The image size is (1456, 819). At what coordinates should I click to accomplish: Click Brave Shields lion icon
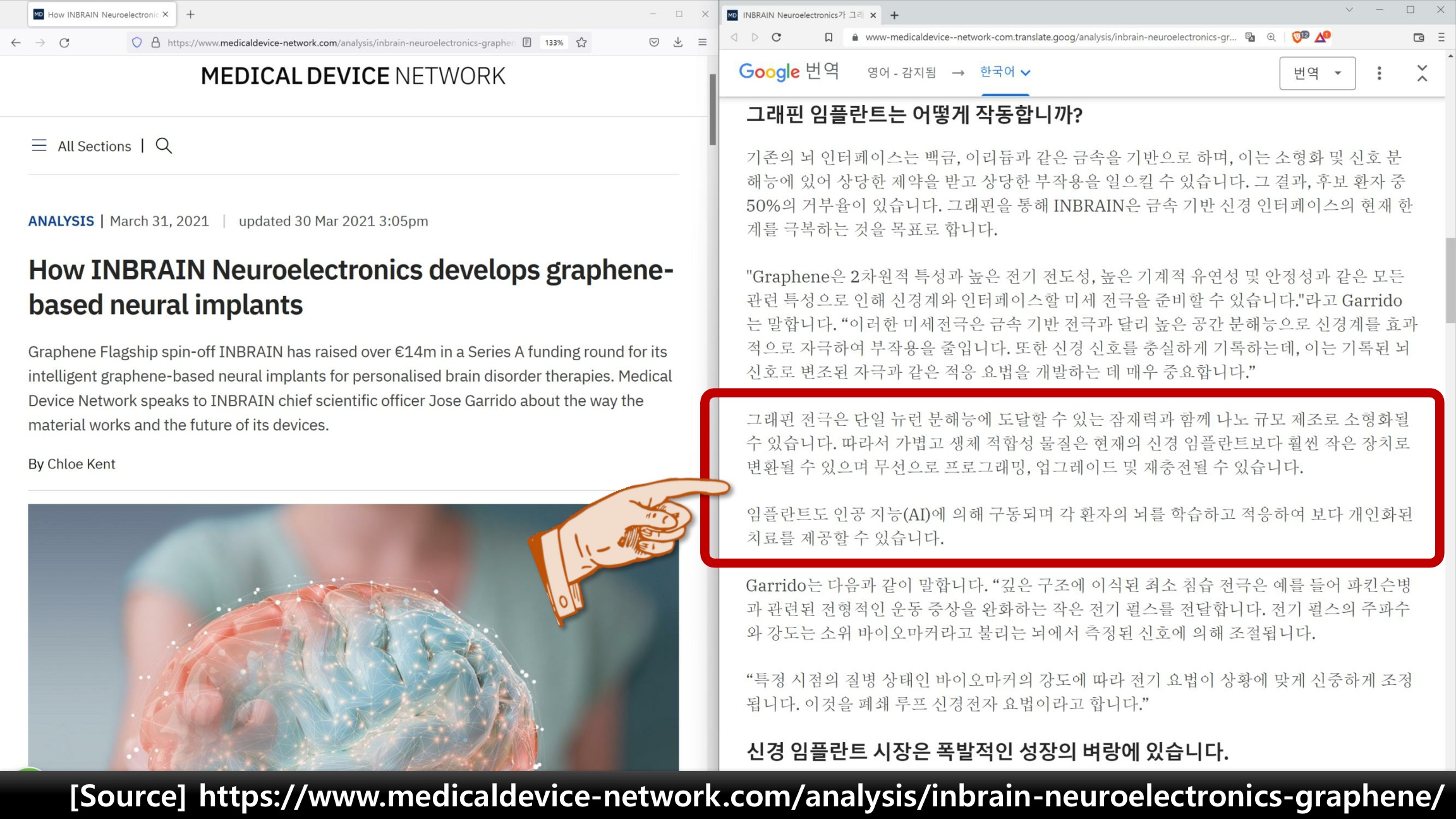(x=1297, y=37)
